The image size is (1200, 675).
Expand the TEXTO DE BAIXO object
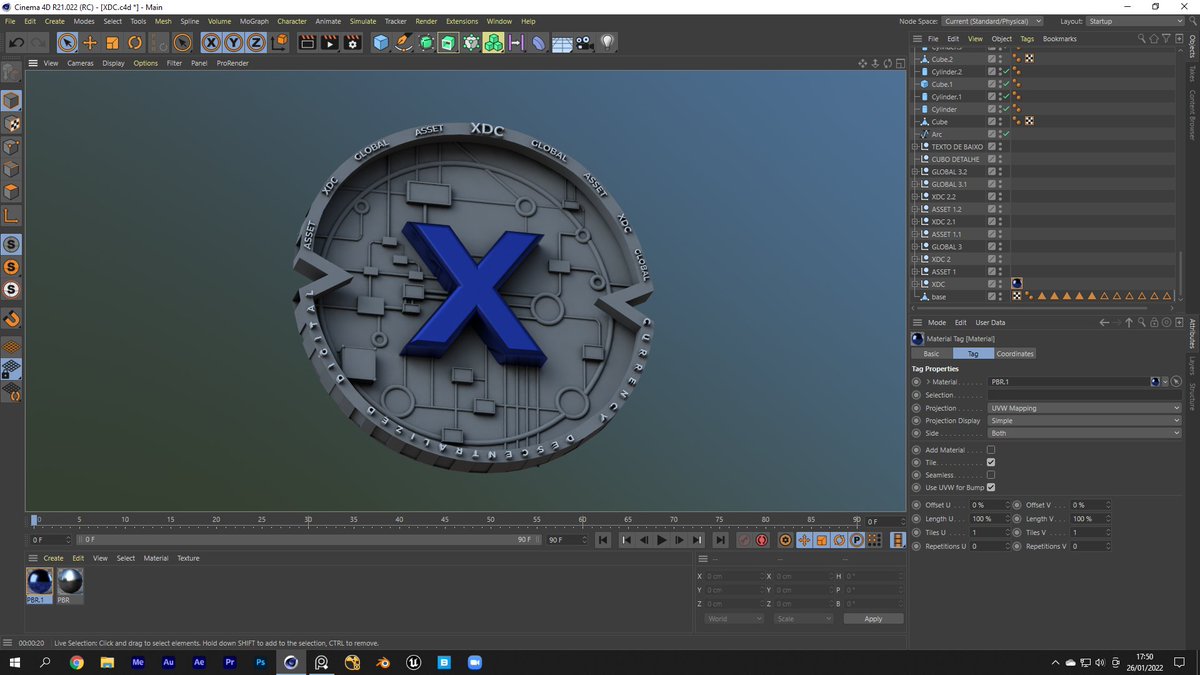[x=915, y=147]
